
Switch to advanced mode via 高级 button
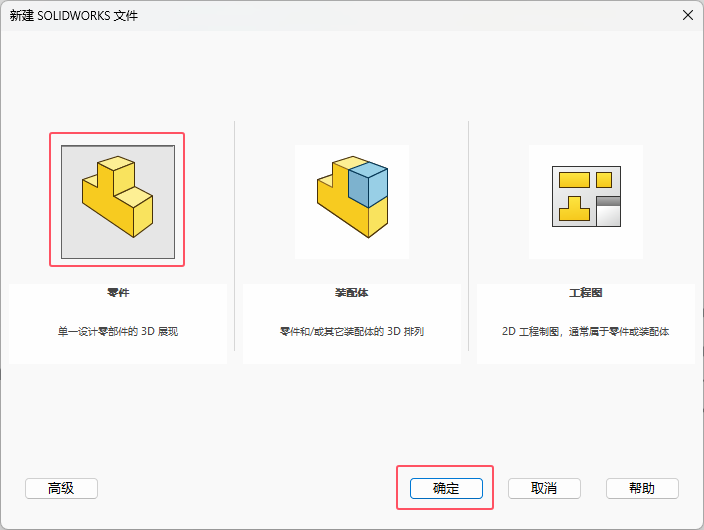[x=61, y=488]
